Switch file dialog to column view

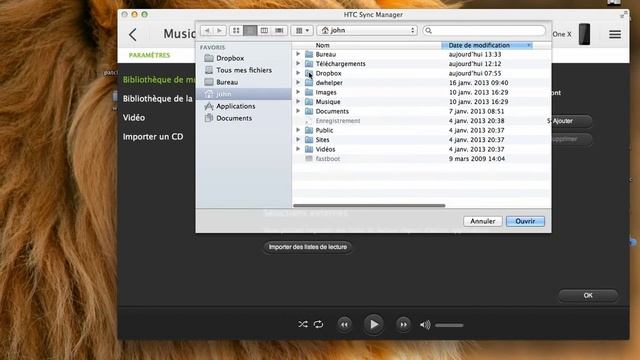click(x=264, y=31)
